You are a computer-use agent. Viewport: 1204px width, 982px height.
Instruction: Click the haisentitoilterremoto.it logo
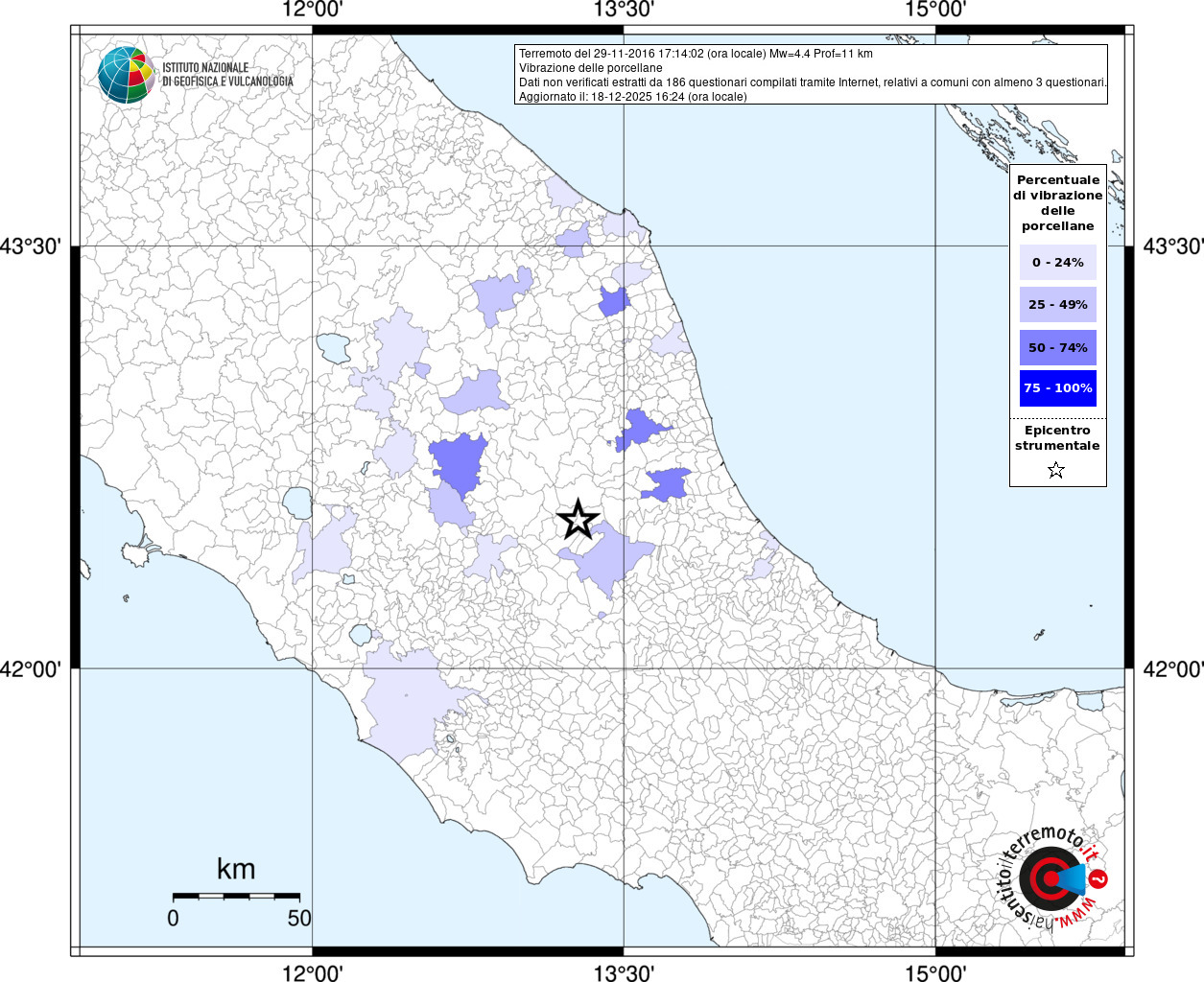pyautogui.click(x=1052, y=877)
